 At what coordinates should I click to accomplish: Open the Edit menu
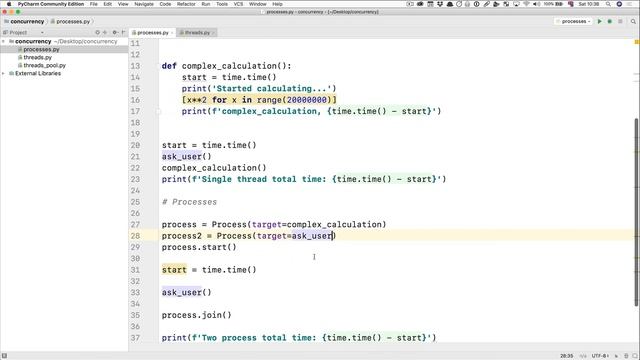(107, 4)
